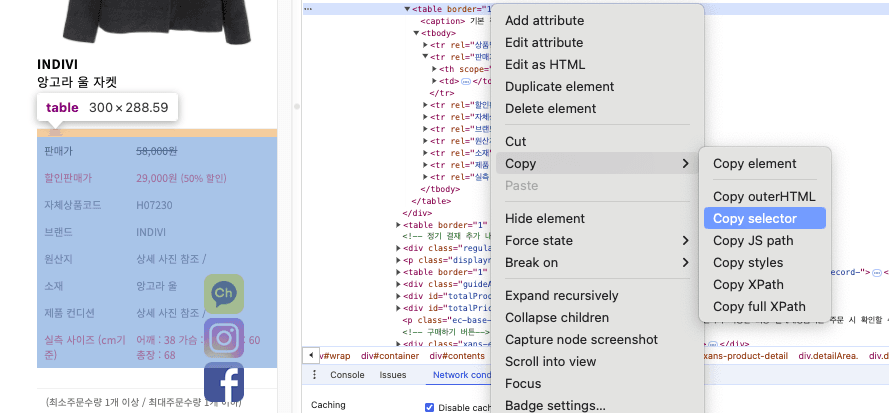Image resolution: width=889 pixels, height=413 pixels.
Task: Open the Issues drawer tab
Action: point(393,375)
